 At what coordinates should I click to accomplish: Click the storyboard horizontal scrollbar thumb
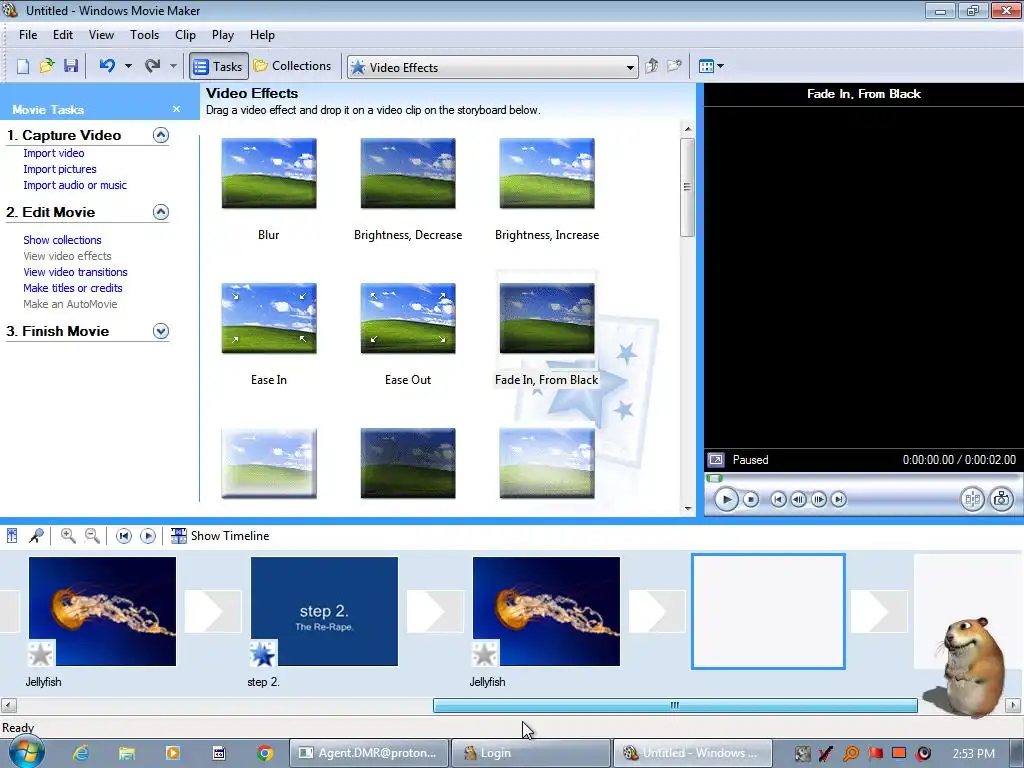[675, 705]
